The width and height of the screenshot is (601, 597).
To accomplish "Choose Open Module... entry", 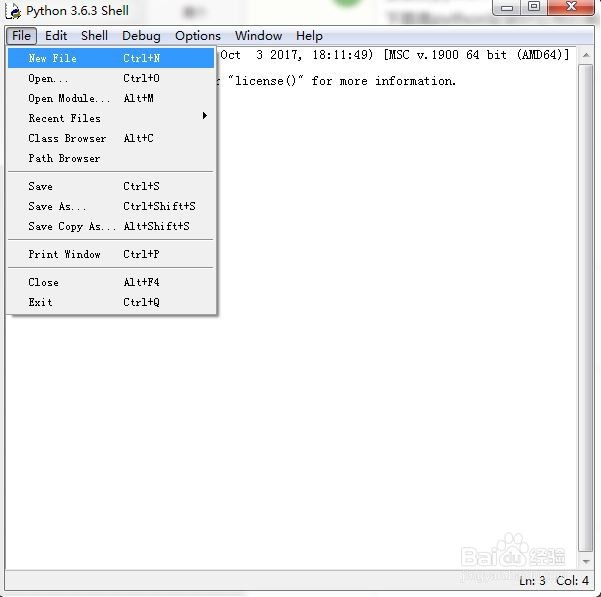I will point(111,98).
